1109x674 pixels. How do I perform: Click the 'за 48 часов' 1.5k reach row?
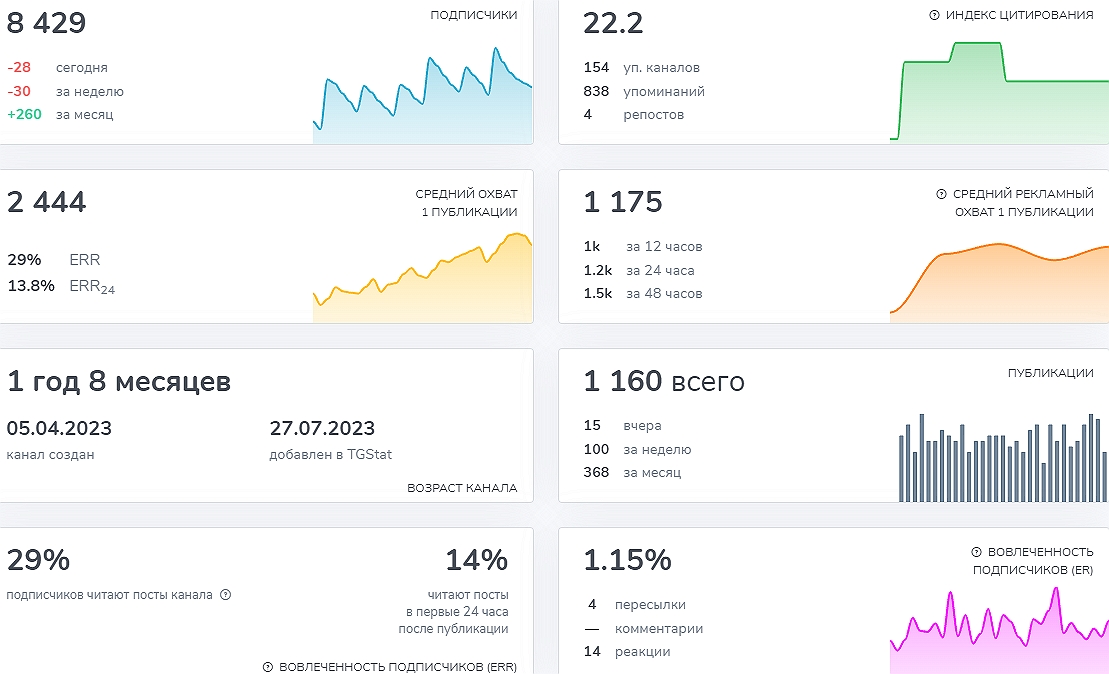(643, 293)
